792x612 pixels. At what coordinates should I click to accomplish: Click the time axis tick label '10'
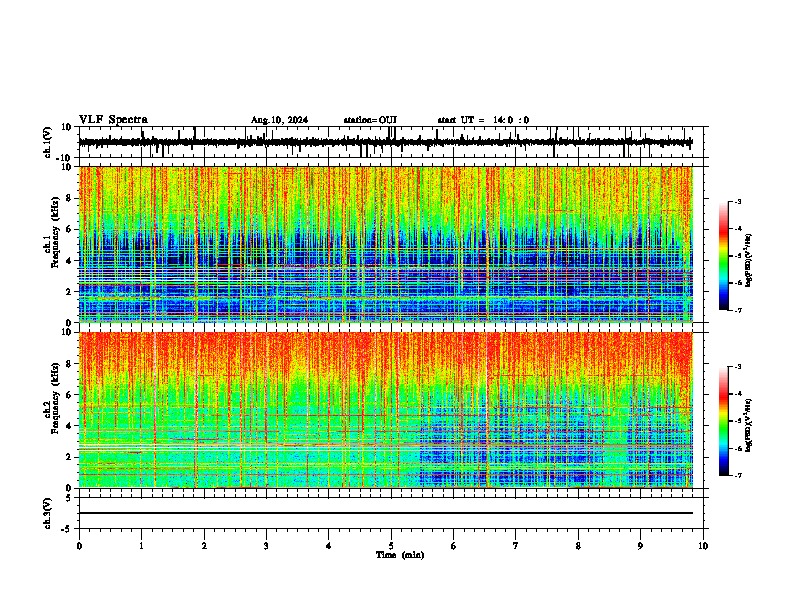(703, 546)
